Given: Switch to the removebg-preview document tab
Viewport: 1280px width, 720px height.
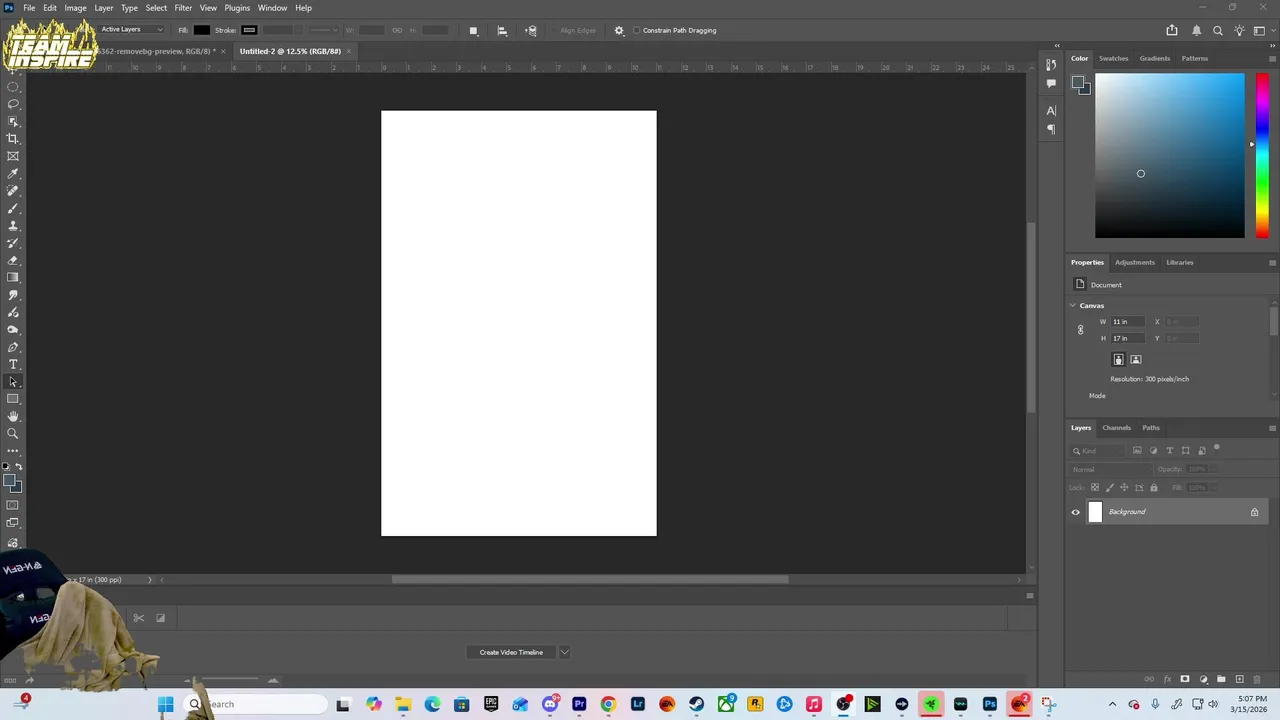Looking at the screenshot, I should (157, 51).
